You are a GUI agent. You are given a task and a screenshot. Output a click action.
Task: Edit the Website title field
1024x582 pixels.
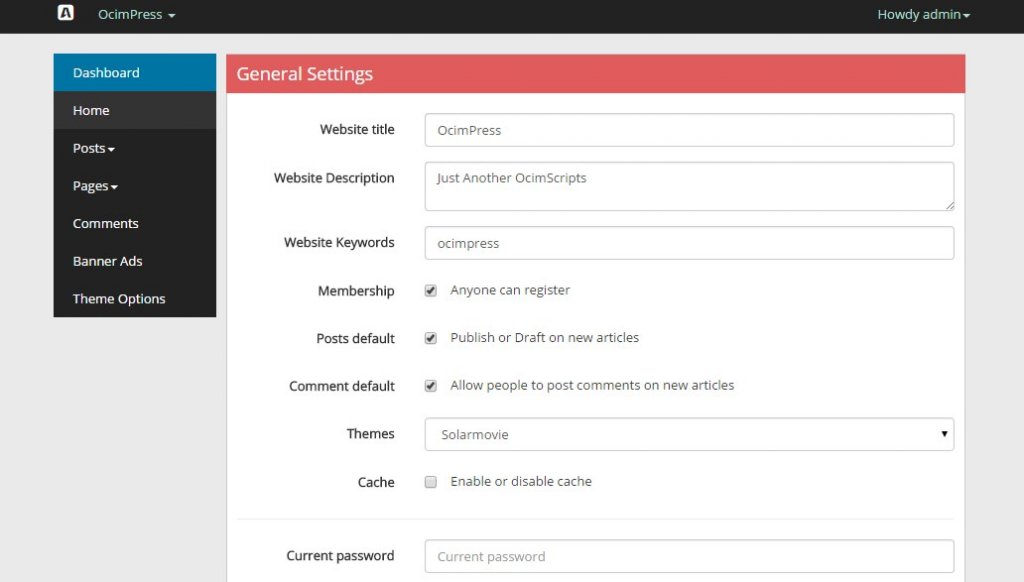click(x=689, y=130)
